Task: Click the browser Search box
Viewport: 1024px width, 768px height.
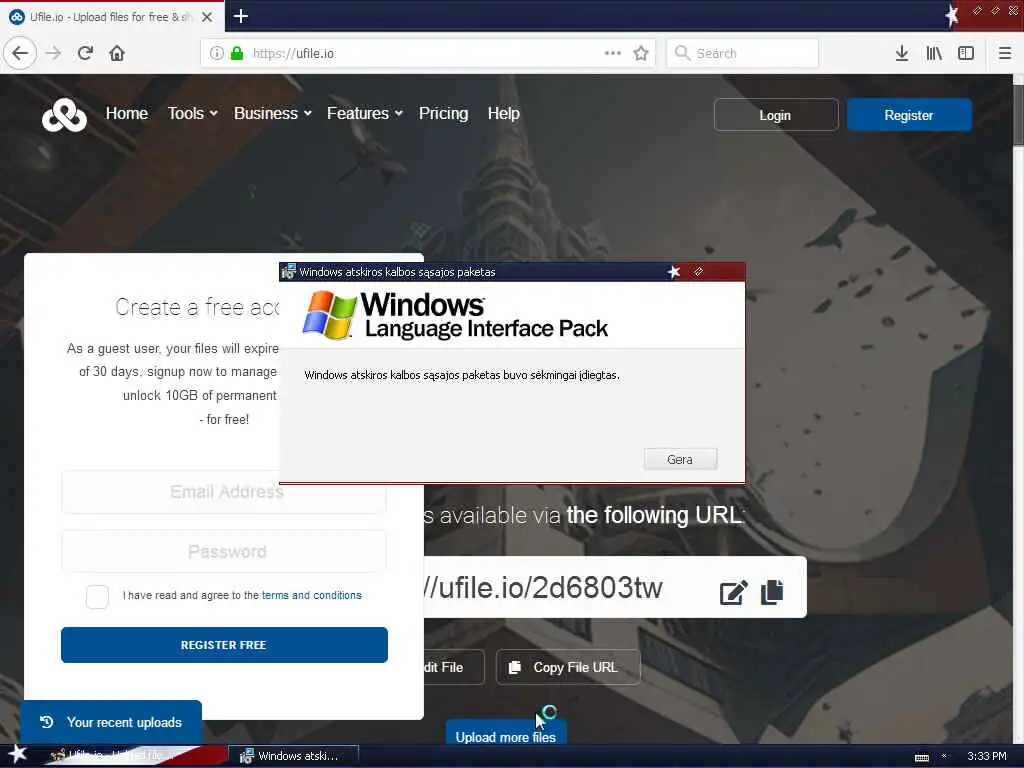Action: point(743,53)
